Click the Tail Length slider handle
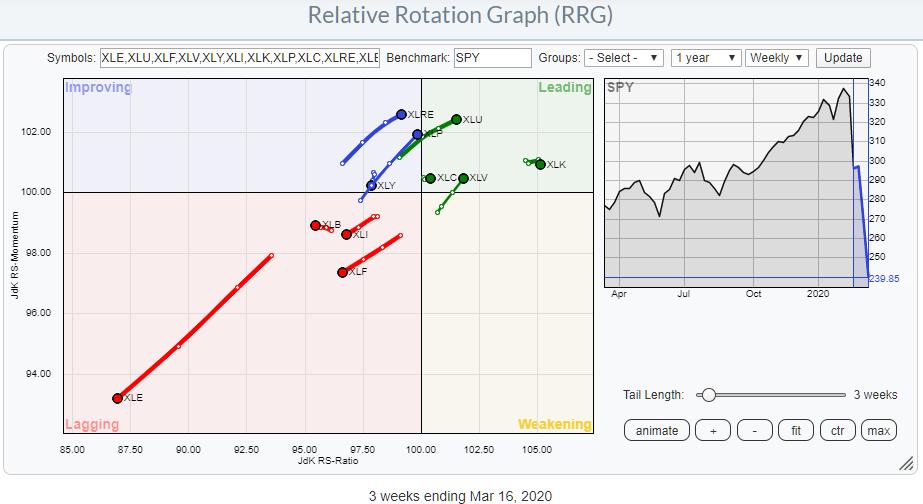923x504 pixels. [708, 395]
